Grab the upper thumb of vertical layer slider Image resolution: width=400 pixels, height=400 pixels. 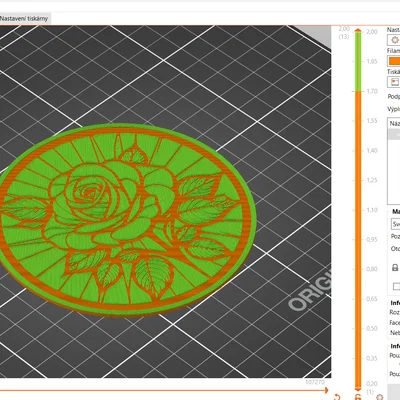(358, 31)
